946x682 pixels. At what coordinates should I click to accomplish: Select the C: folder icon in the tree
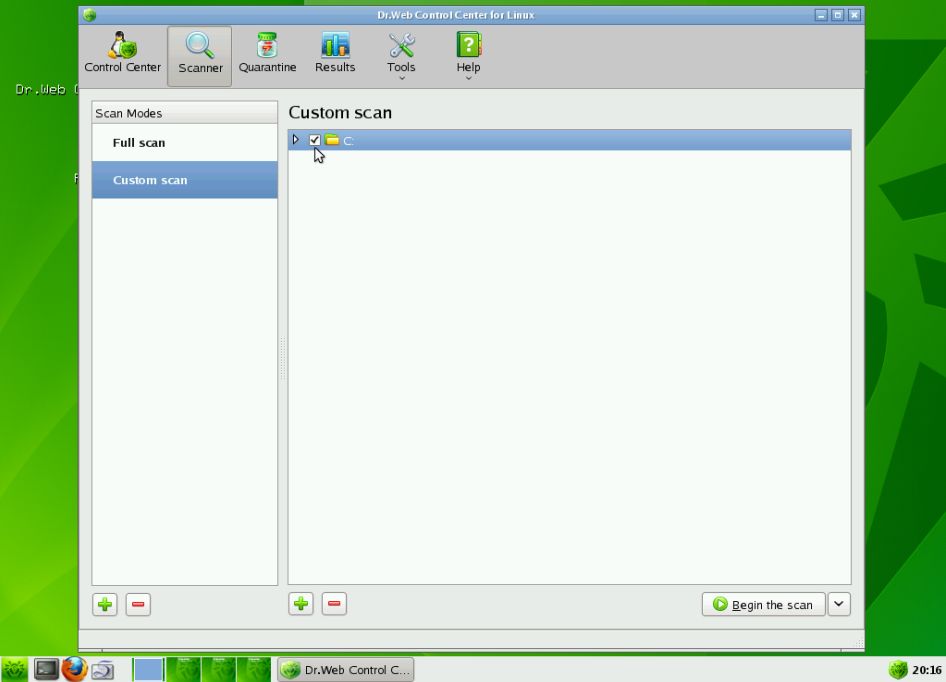point(332,140)
